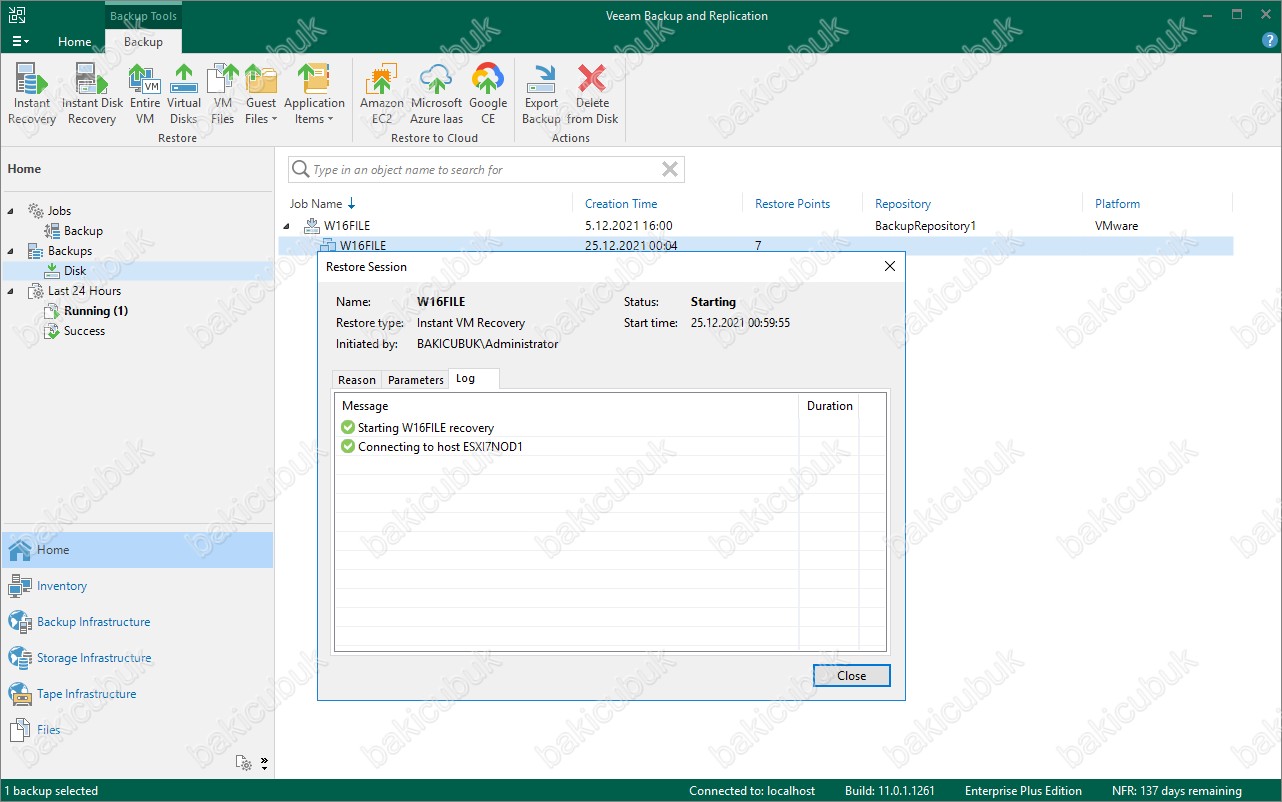Screen dimensions: 1282x802
Task: Close Restore Session dialog with X
Action: (890, 267)
